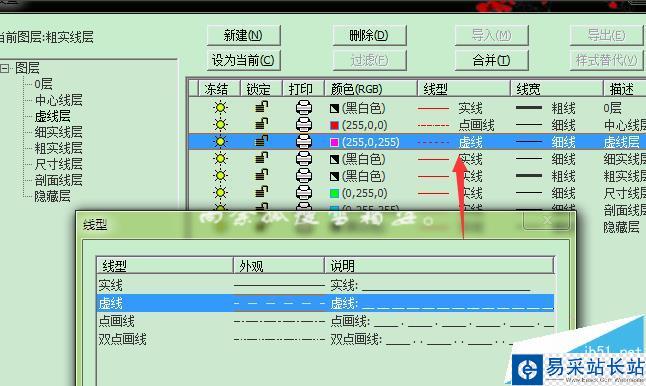The image size is (646, 386).
Task: Open black-white swatch in 粗实线层 row
Action: click(334, 176)
